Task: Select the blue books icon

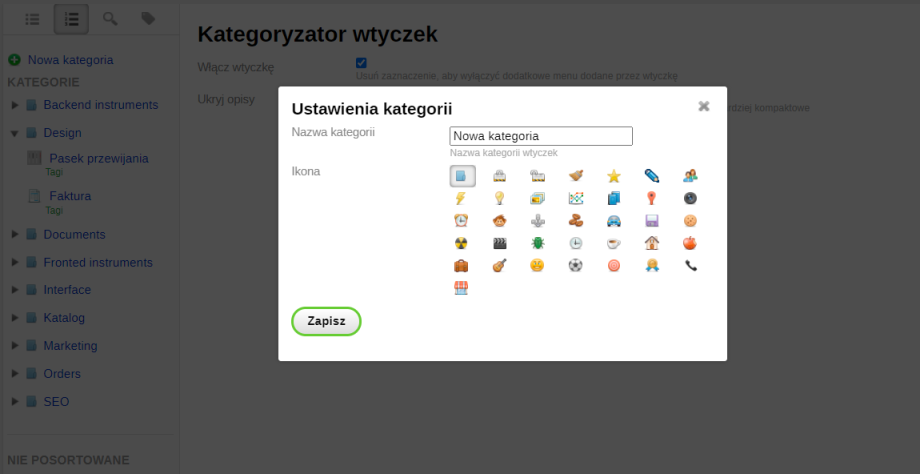Action: pos(614,199)
